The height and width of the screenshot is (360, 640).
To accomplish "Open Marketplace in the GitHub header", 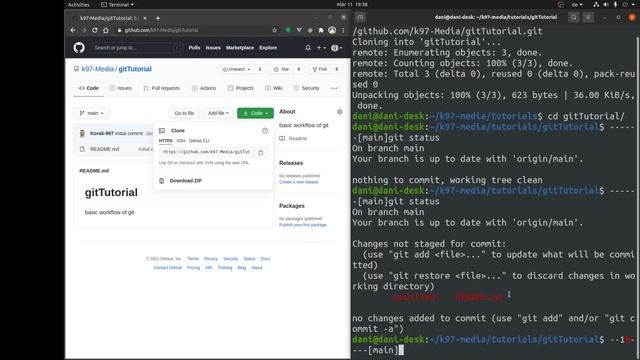I will click(240, 48).
